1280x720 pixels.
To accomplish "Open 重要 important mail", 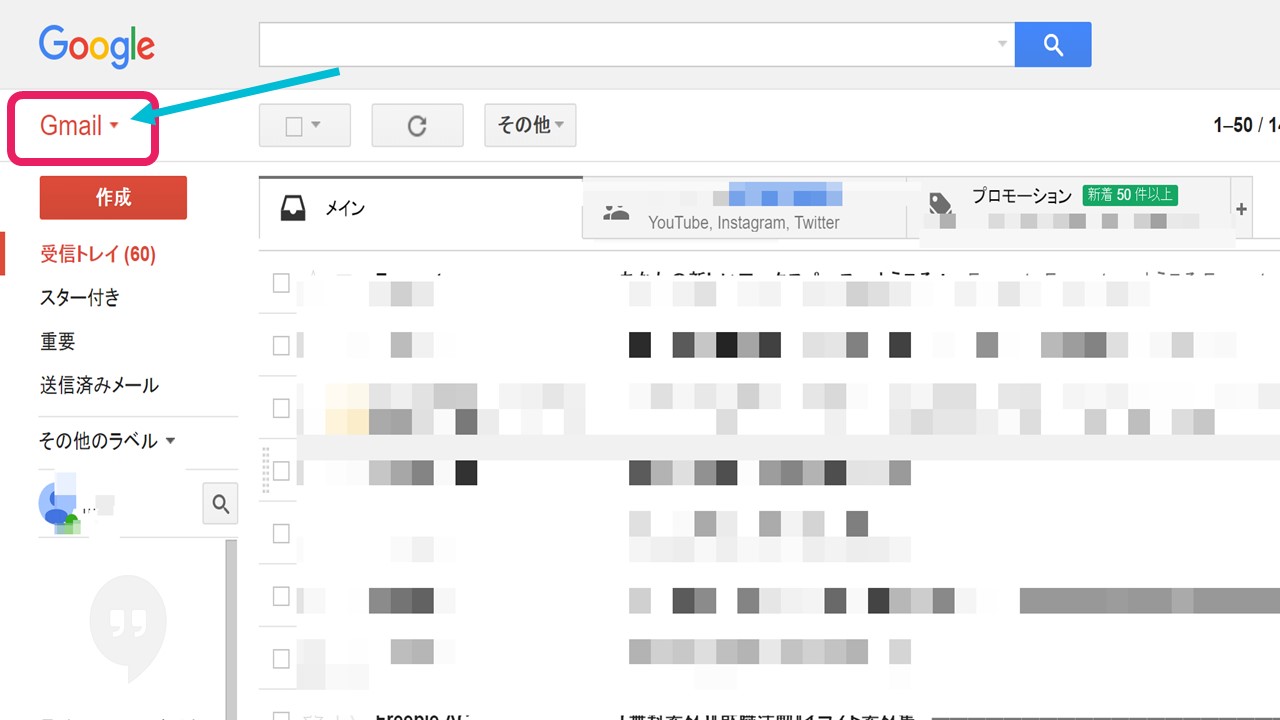I will click(x=58, y=341).
